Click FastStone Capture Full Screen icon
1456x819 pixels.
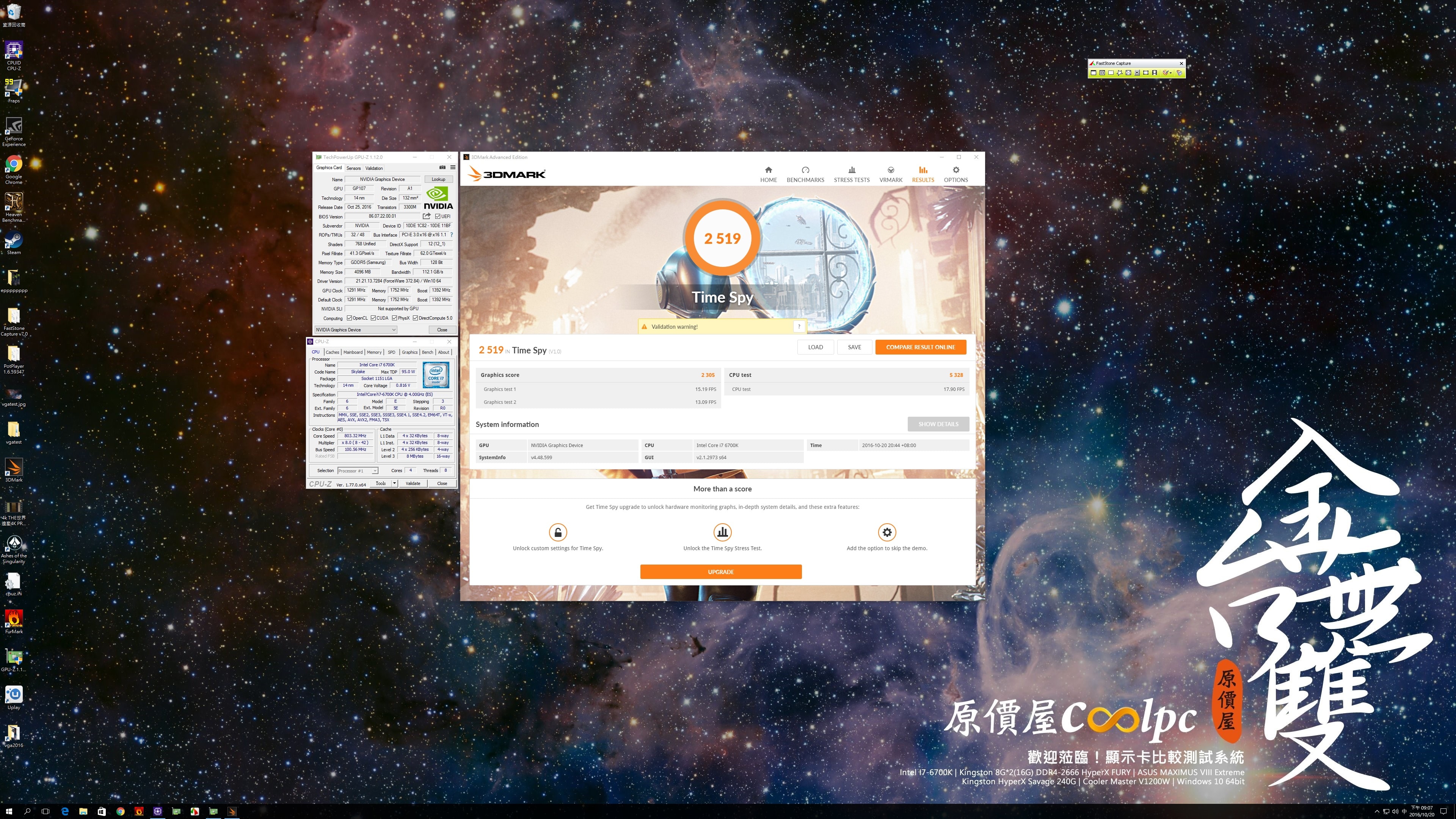1129,73
